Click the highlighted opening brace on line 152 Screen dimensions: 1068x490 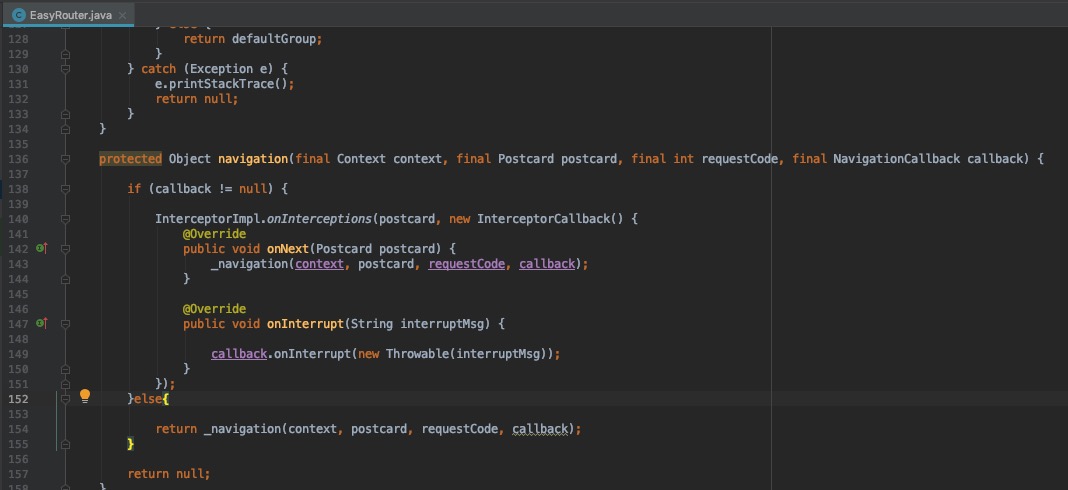[166, 399]
